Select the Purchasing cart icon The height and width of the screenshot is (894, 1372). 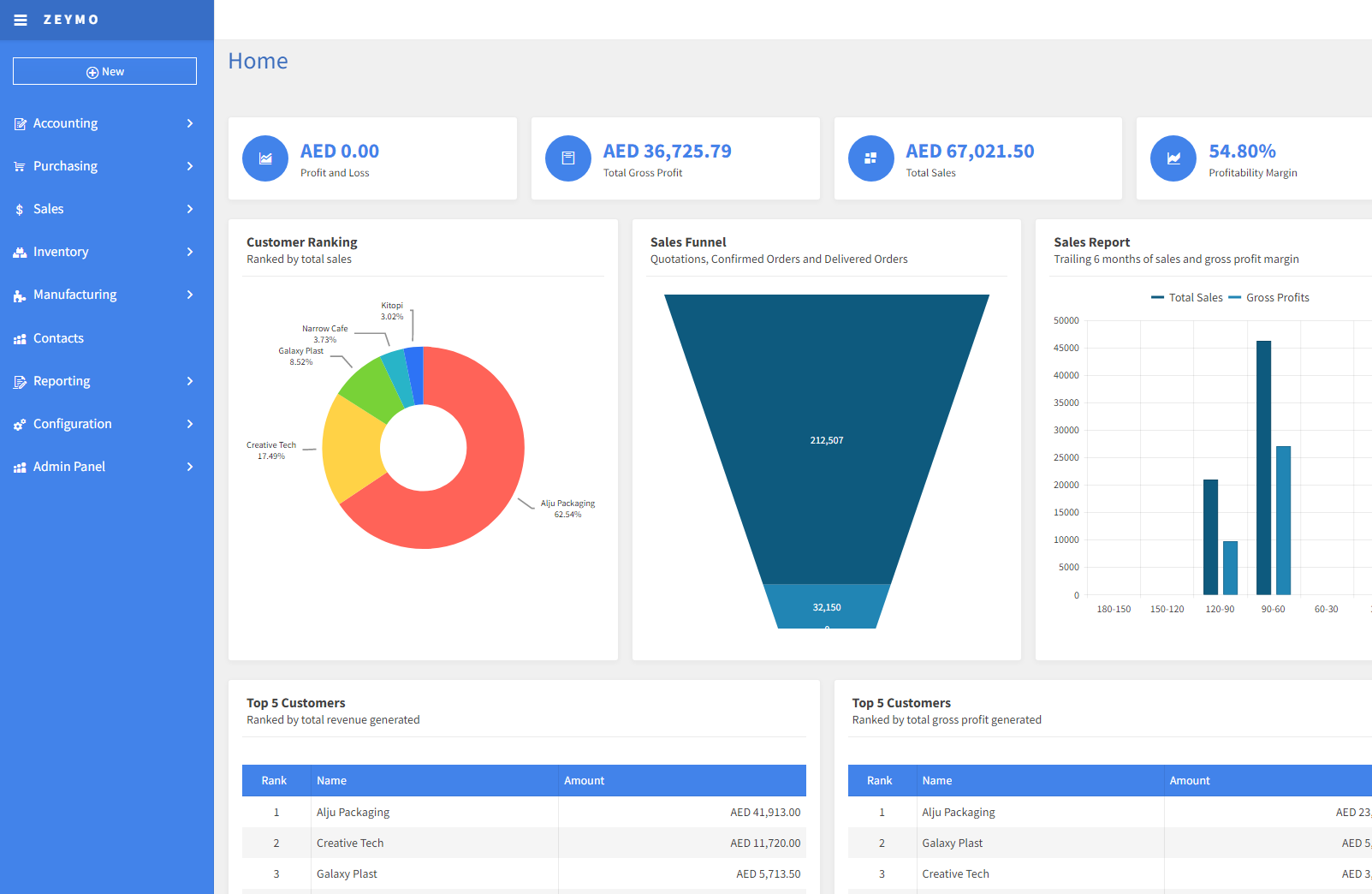point(21,166)
